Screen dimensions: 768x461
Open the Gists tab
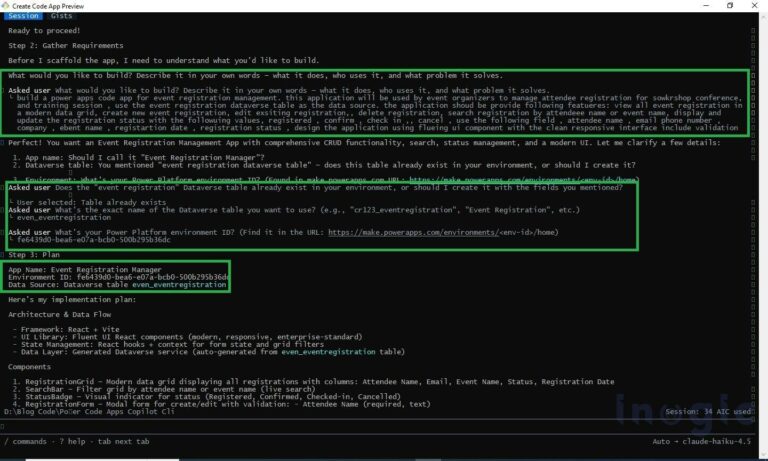click(x=61, y=16)
